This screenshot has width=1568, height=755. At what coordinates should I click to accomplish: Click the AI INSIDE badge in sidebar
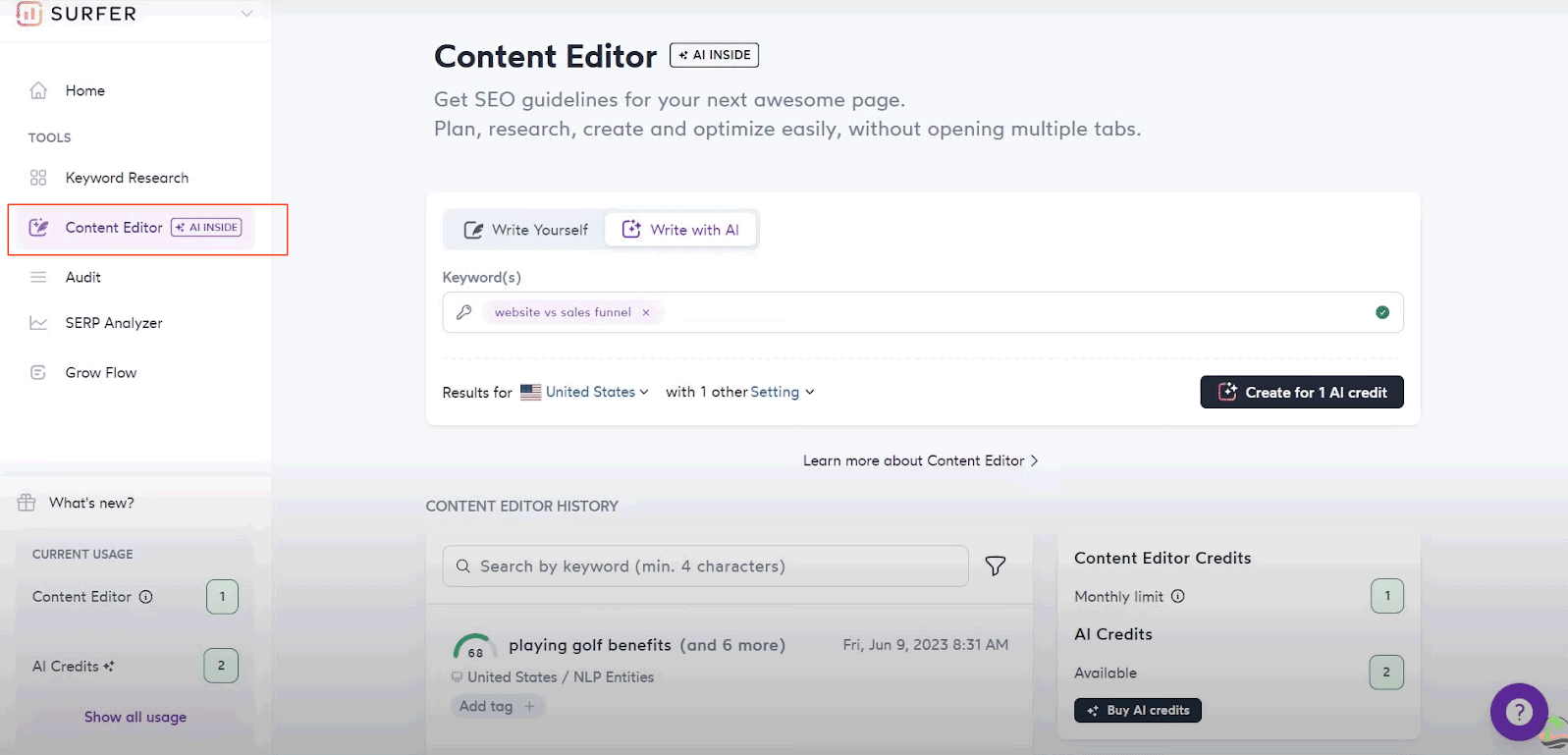pos(206,227)
